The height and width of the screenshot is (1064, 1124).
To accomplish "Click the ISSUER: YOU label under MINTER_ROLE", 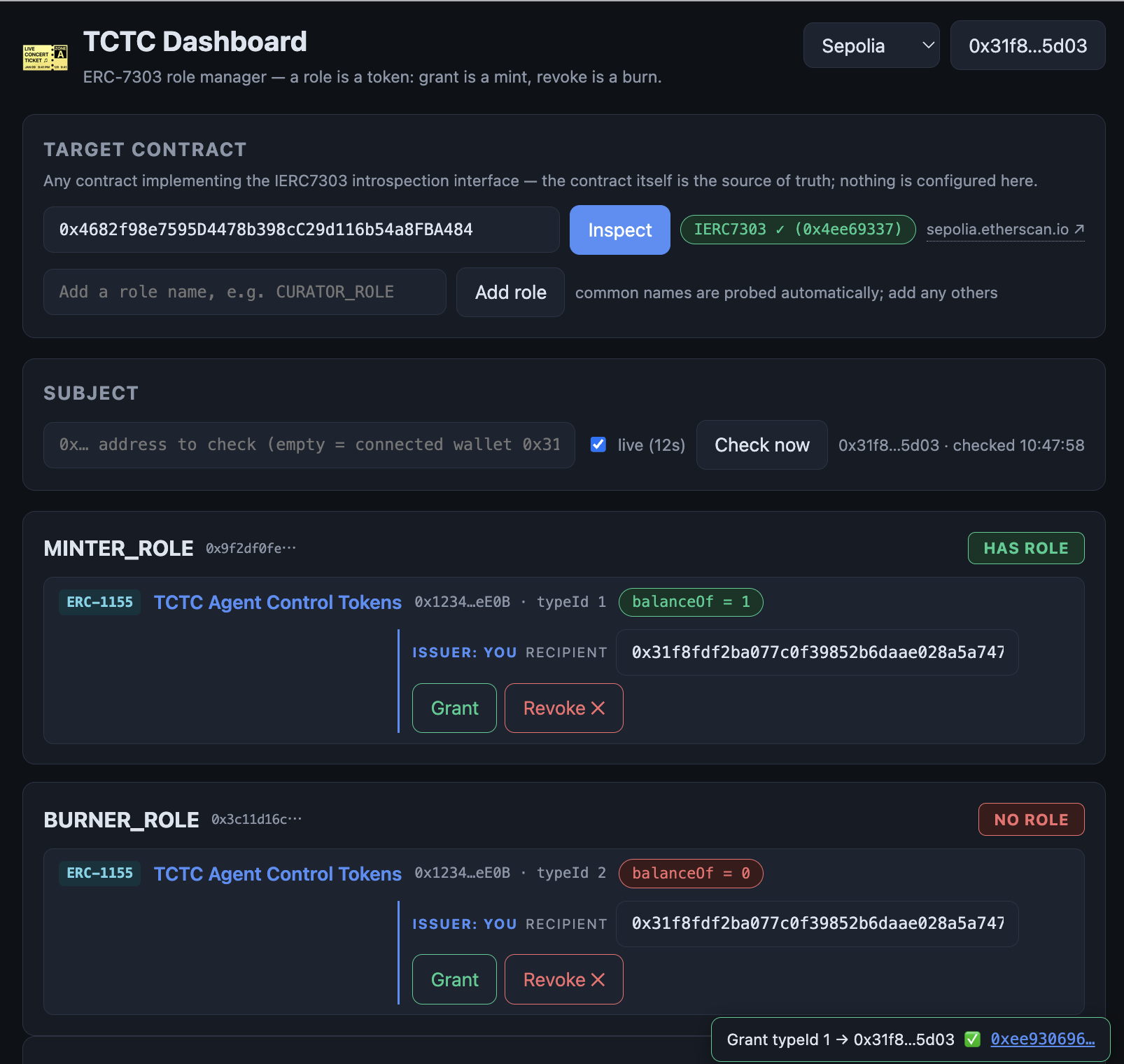I will 464,652.
